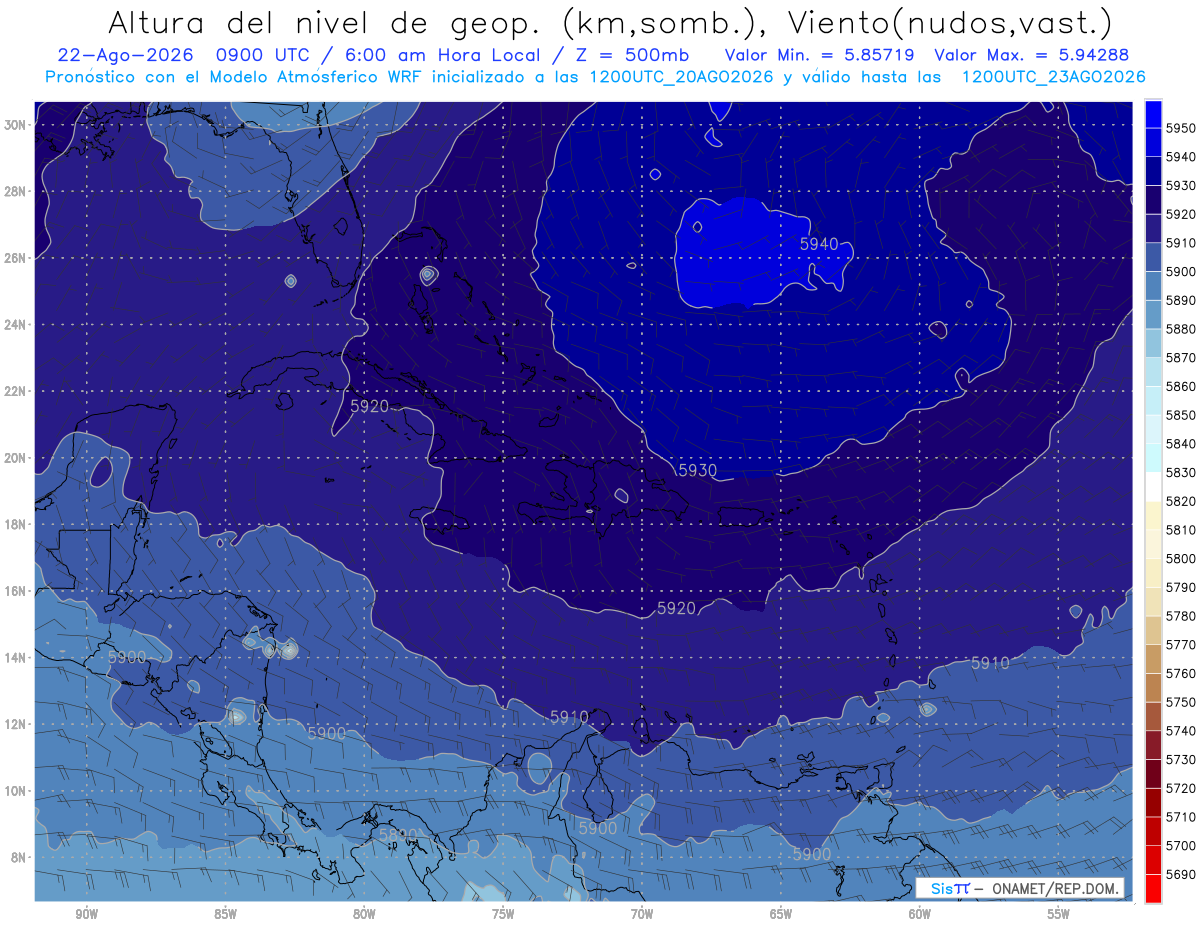Click the '5930' contour label on the map

697,470
